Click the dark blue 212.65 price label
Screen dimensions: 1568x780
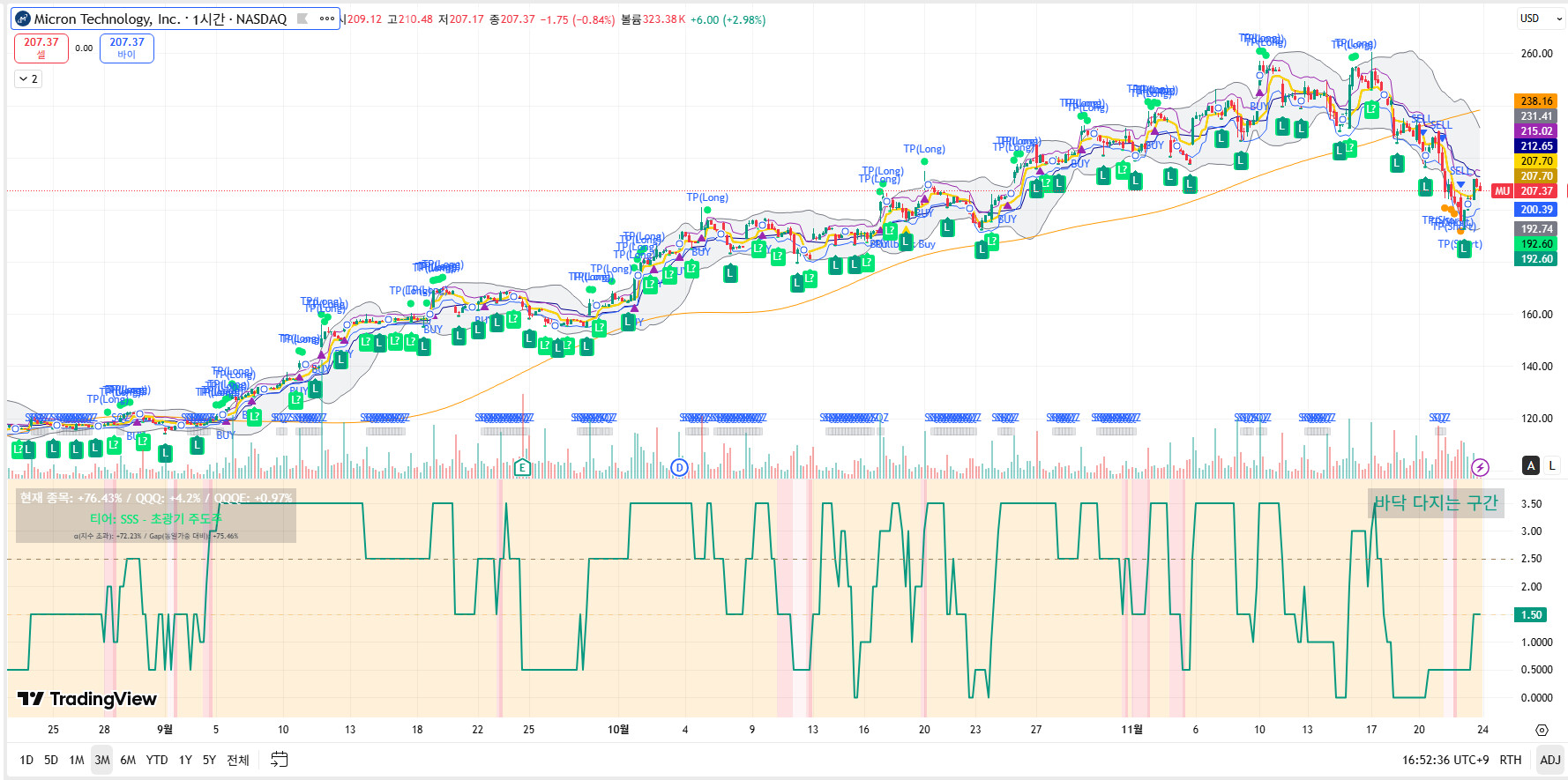pyautogui.click(x=1536, y=146)
